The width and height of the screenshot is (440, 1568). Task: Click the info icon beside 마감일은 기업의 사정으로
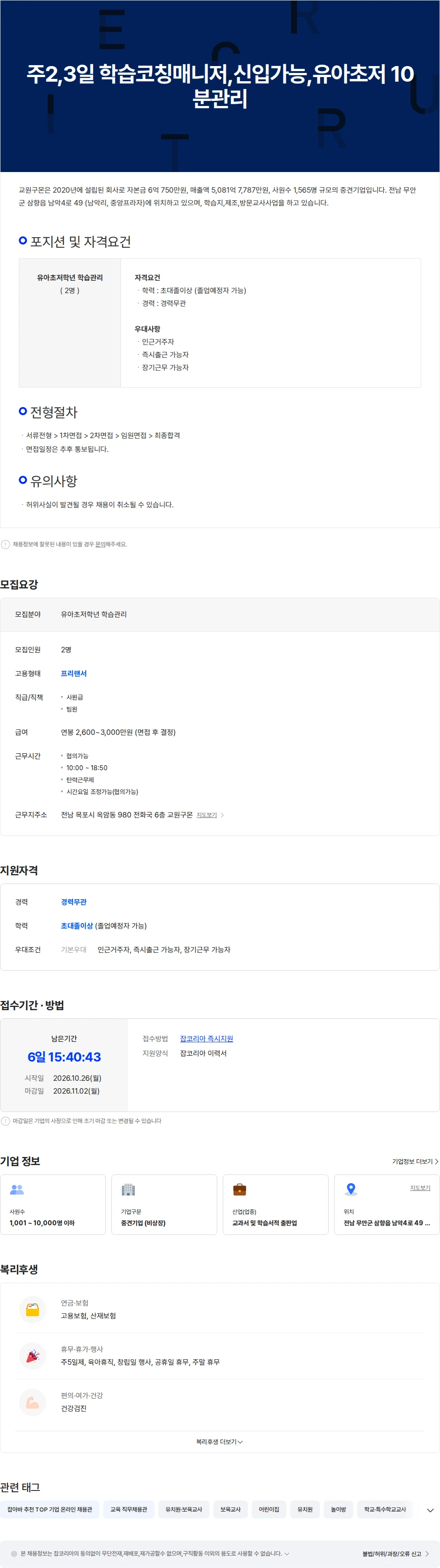(x=5, y=1121)
